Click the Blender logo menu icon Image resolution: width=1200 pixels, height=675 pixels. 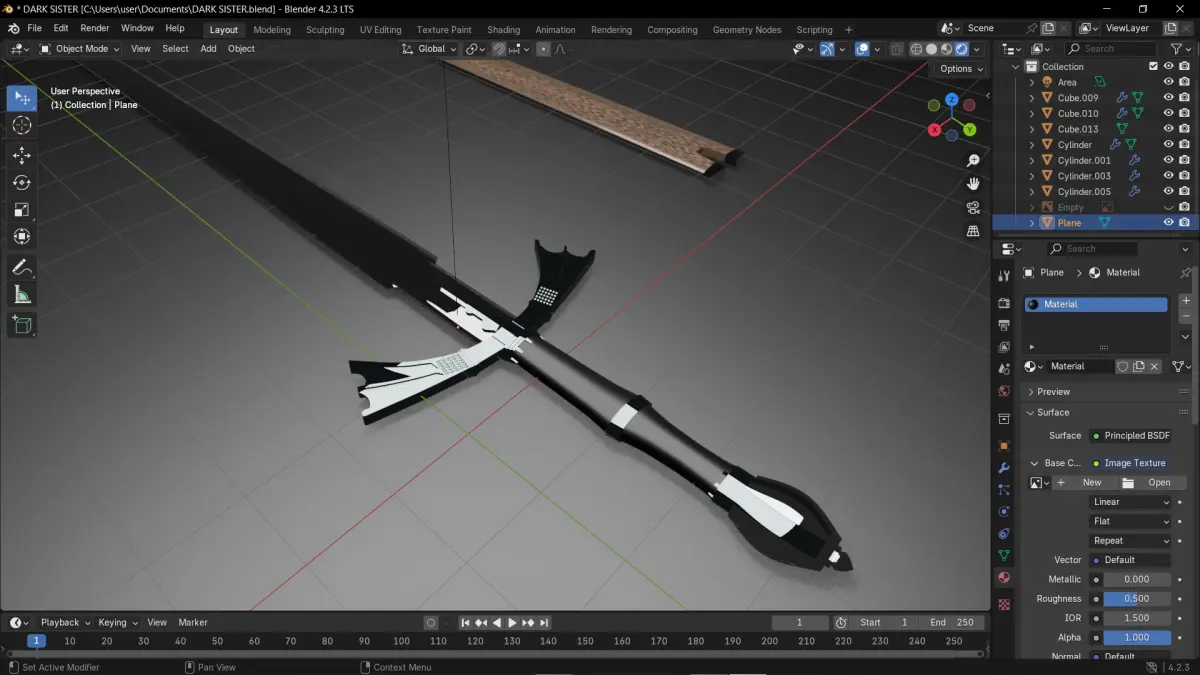pyautogui.click(x=12, y=28)
